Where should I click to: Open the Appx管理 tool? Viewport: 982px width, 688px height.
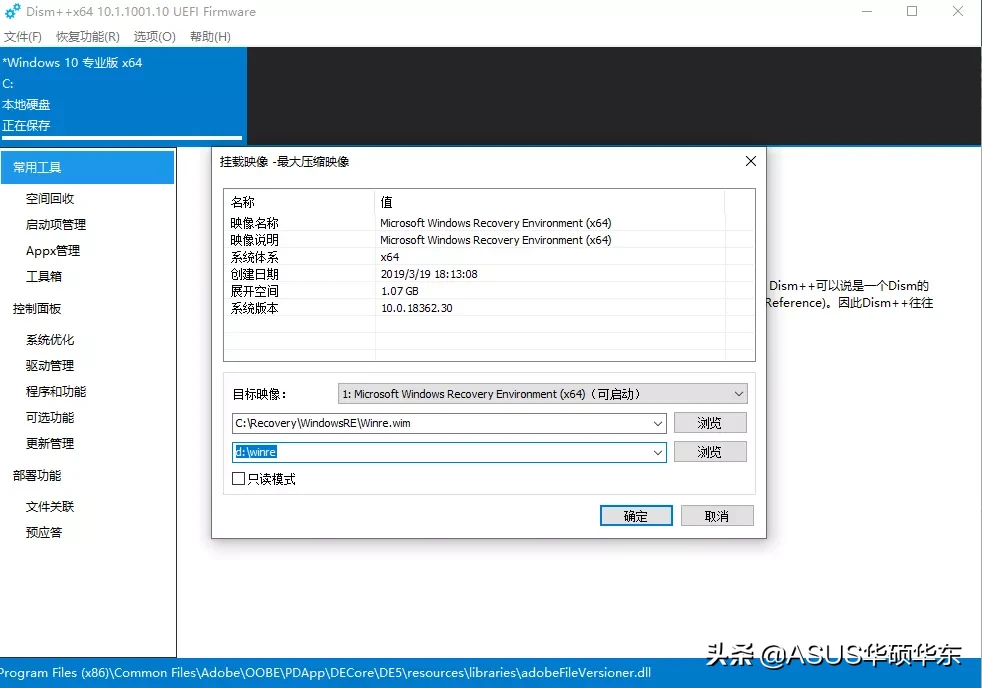click(54, 251)
